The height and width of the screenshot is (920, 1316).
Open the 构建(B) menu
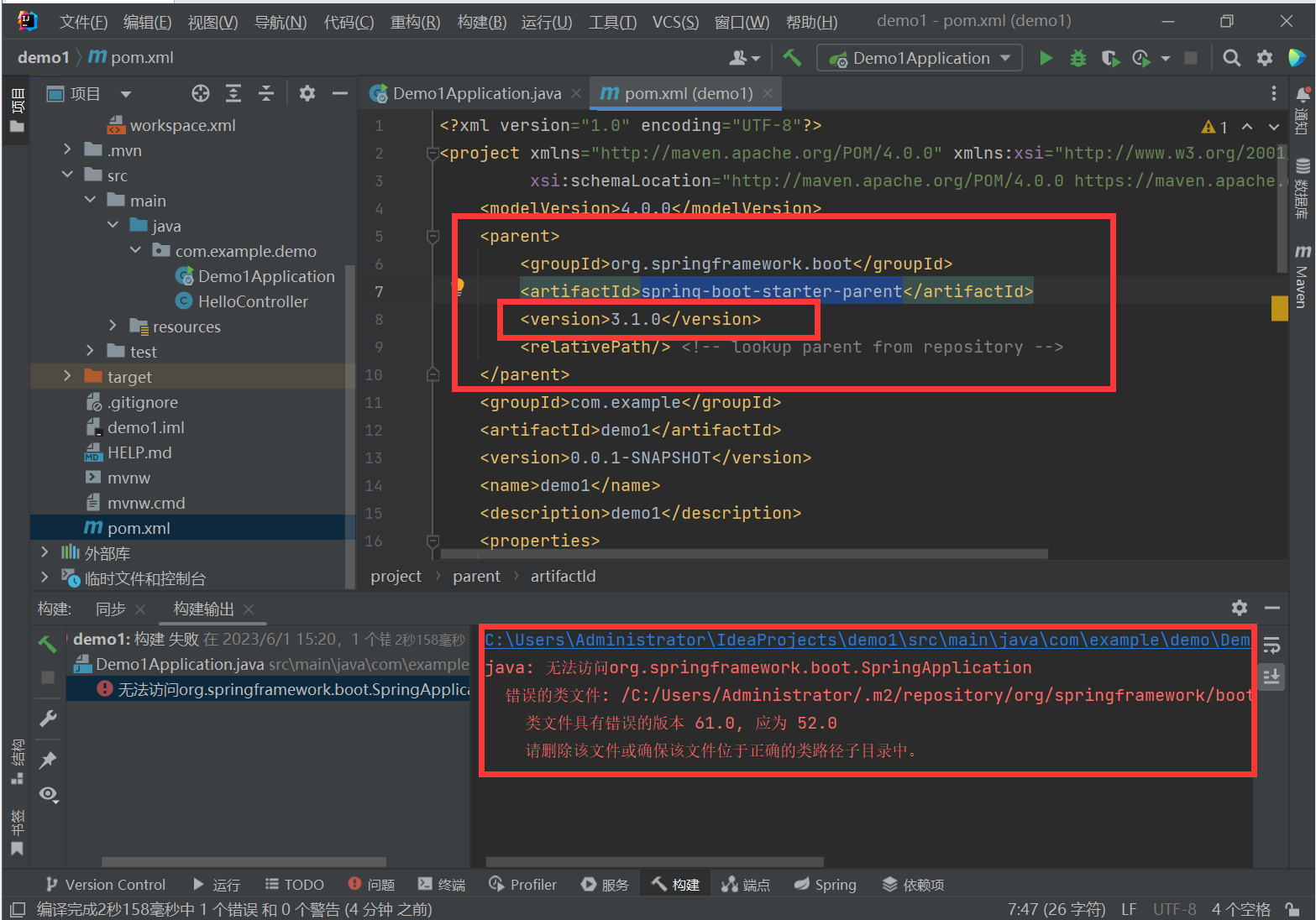[481, 22]
